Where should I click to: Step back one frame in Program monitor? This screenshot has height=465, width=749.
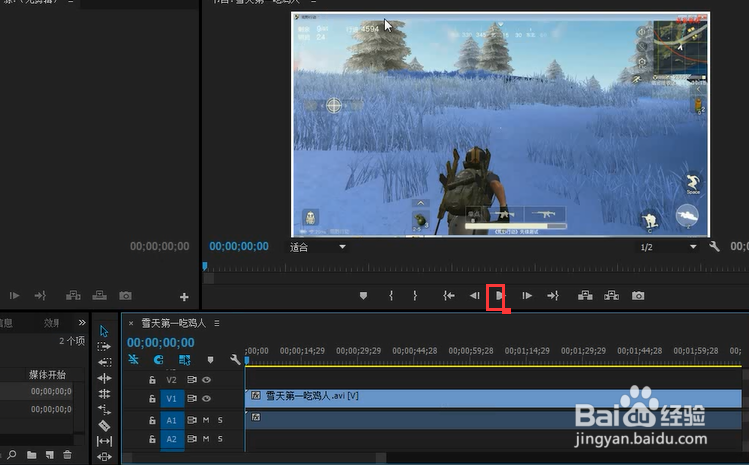[x=474, y=296]
